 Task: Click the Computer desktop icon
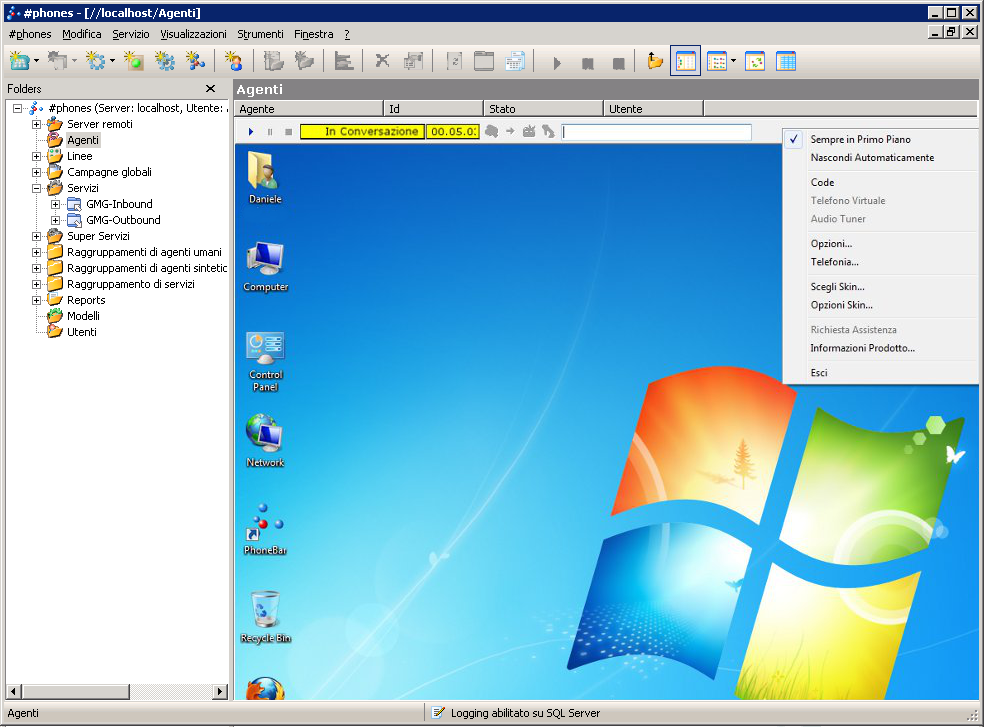265,267
